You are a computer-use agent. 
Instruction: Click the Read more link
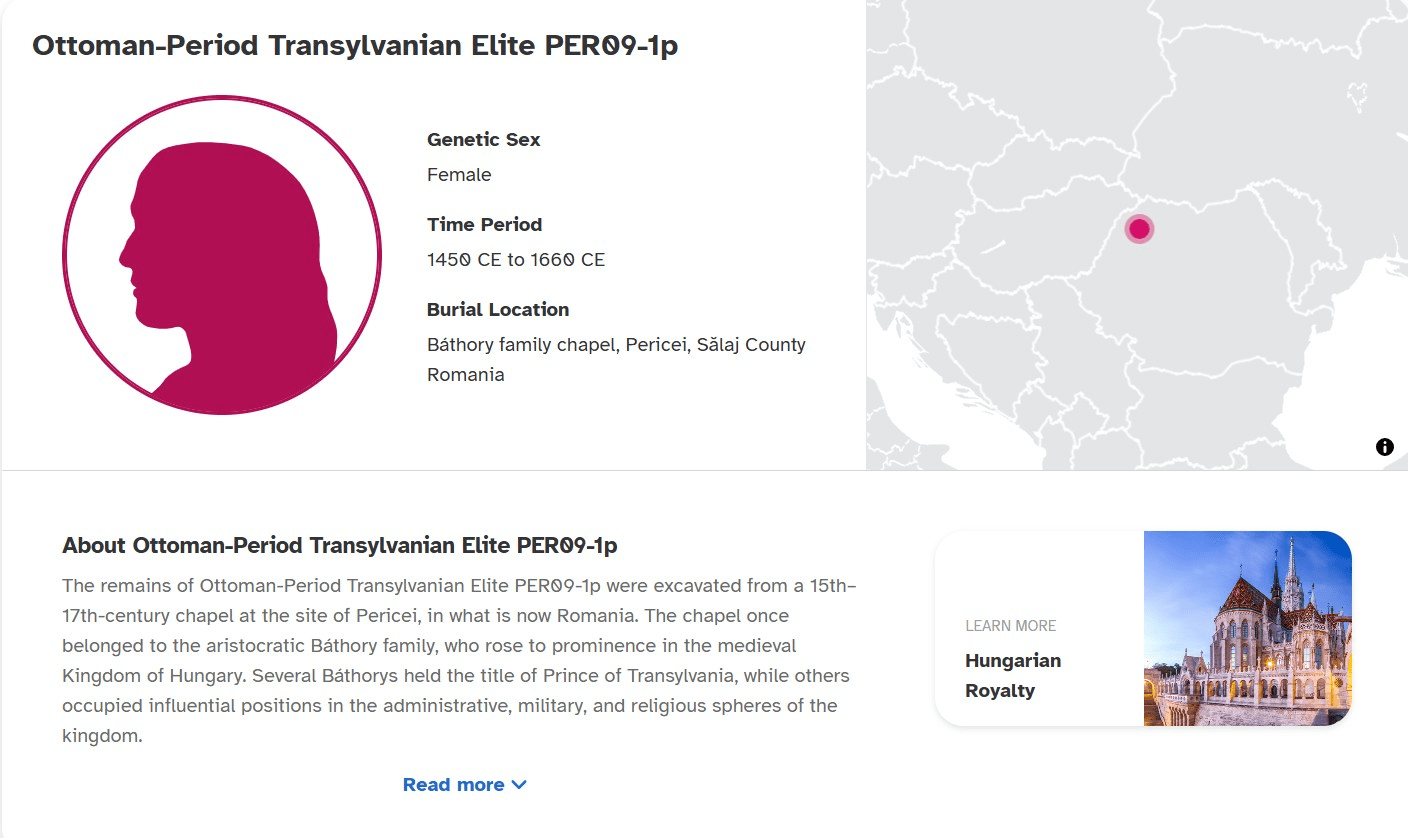[x=452, y=784]
